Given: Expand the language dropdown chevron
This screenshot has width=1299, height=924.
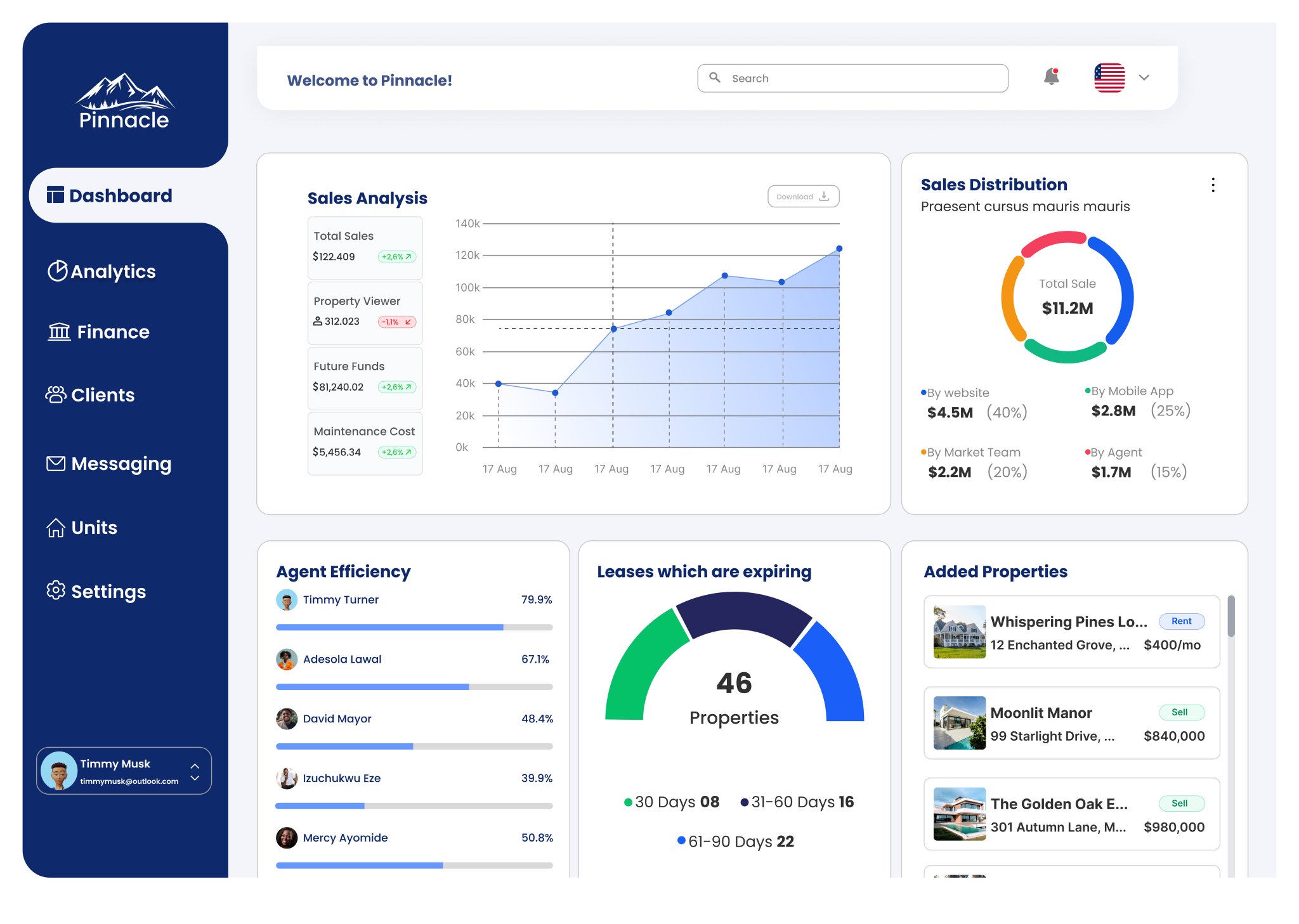Looking at the screenshot, I should click(1144, 77).
